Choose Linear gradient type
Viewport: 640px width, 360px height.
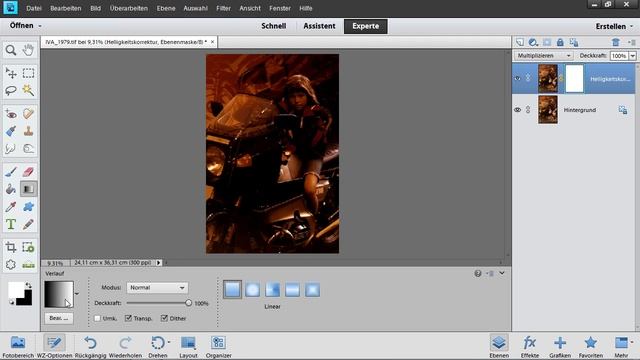[232, 289]
